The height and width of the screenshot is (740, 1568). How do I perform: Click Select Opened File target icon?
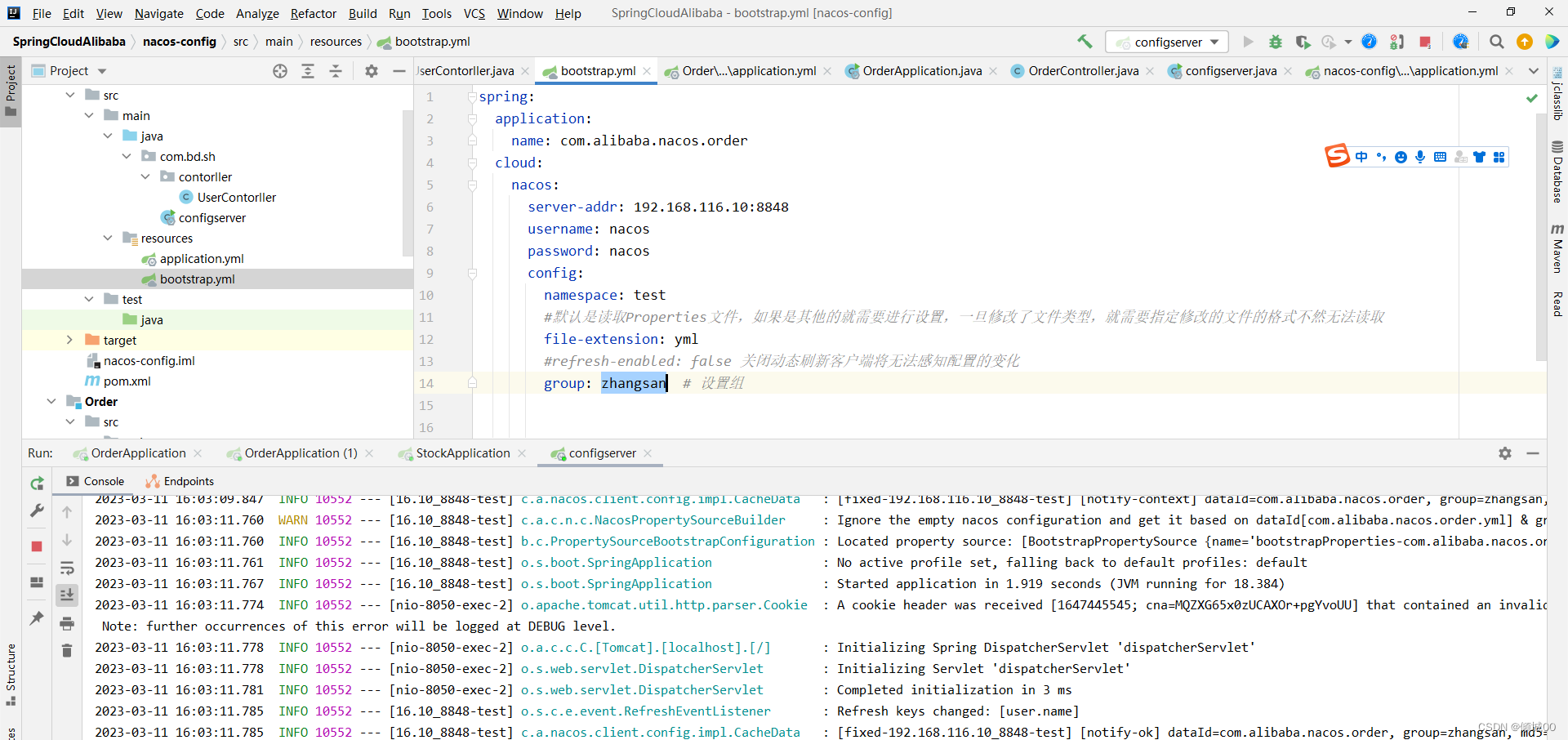tap(280, 71)
